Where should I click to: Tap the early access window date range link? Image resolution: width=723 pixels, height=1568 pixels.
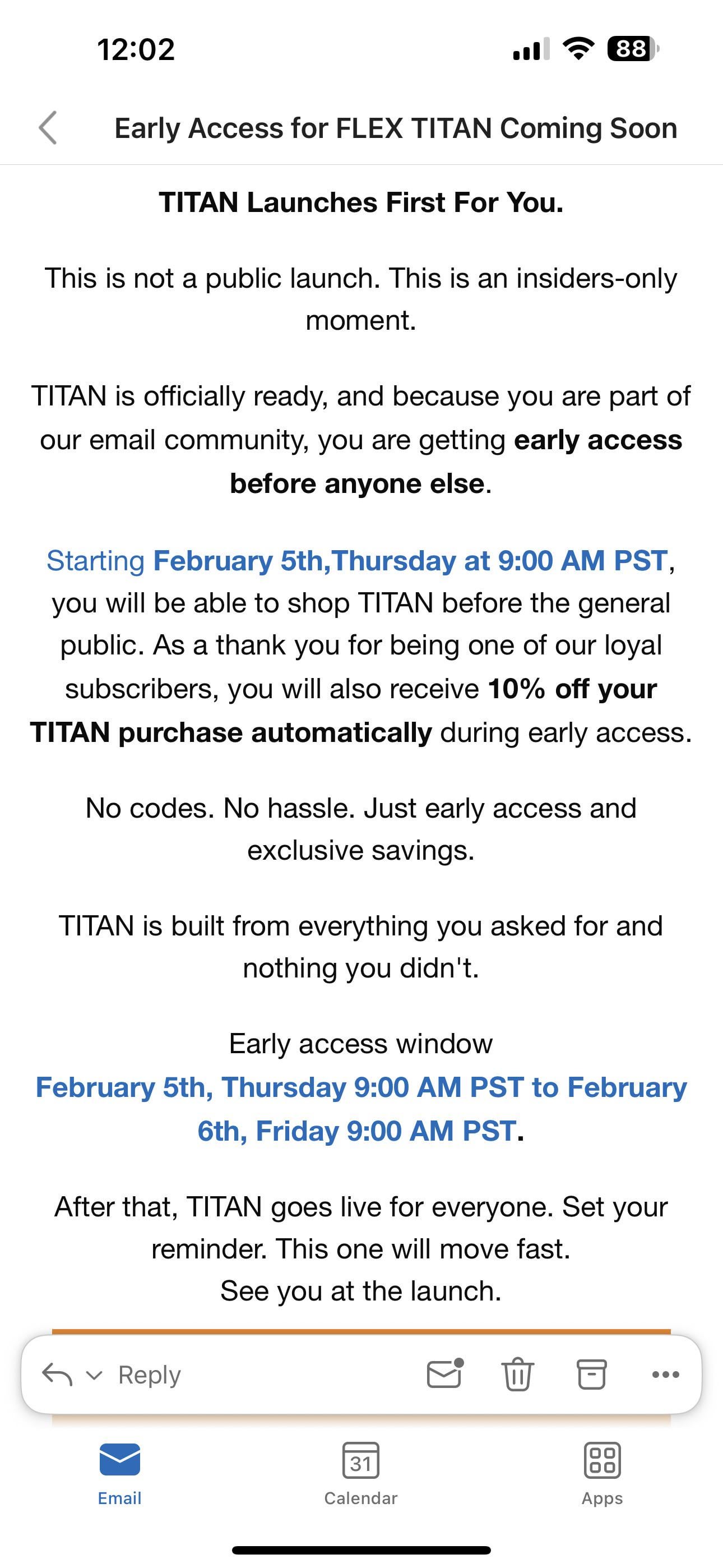pos(361,1109)
